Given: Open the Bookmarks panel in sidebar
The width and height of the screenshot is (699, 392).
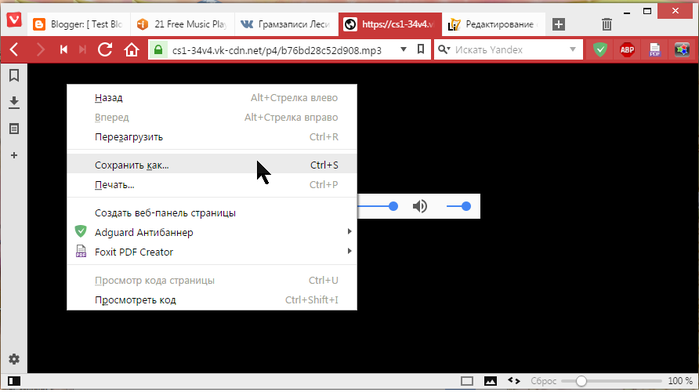Looking at the screenshot, I should pos(14,75).
